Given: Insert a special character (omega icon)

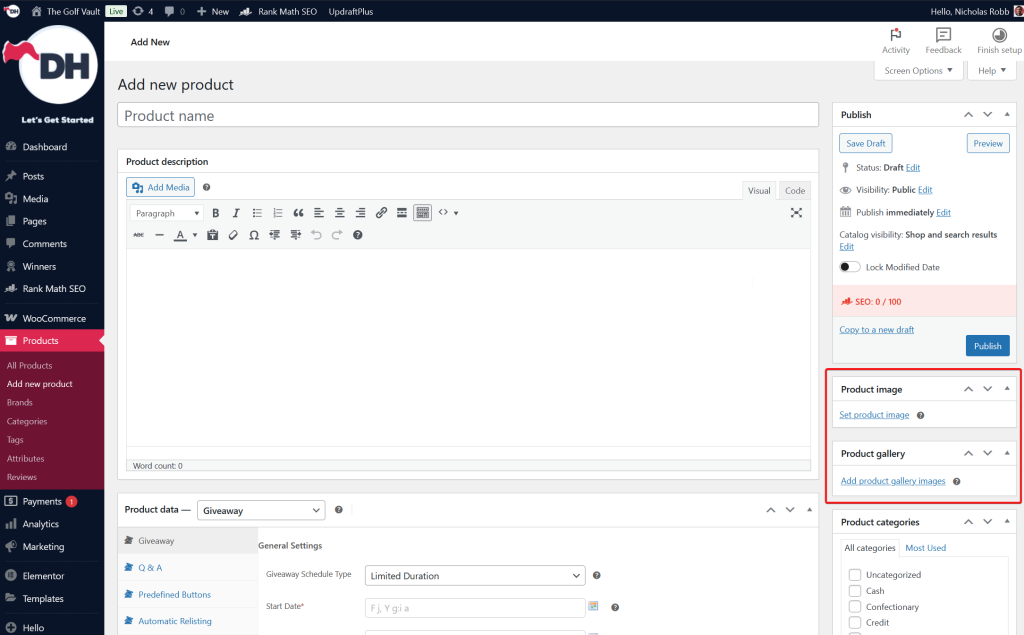Looking at the screenshot, I should coord(254,235).
